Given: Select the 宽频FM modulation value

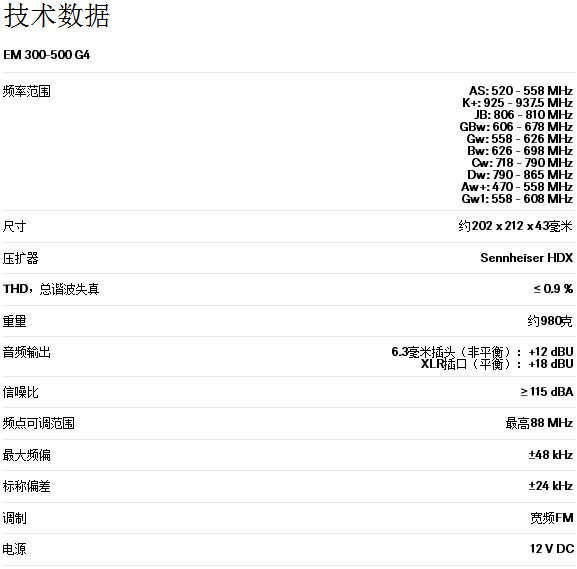Looking at the screenshot, I should click(552, 518).
